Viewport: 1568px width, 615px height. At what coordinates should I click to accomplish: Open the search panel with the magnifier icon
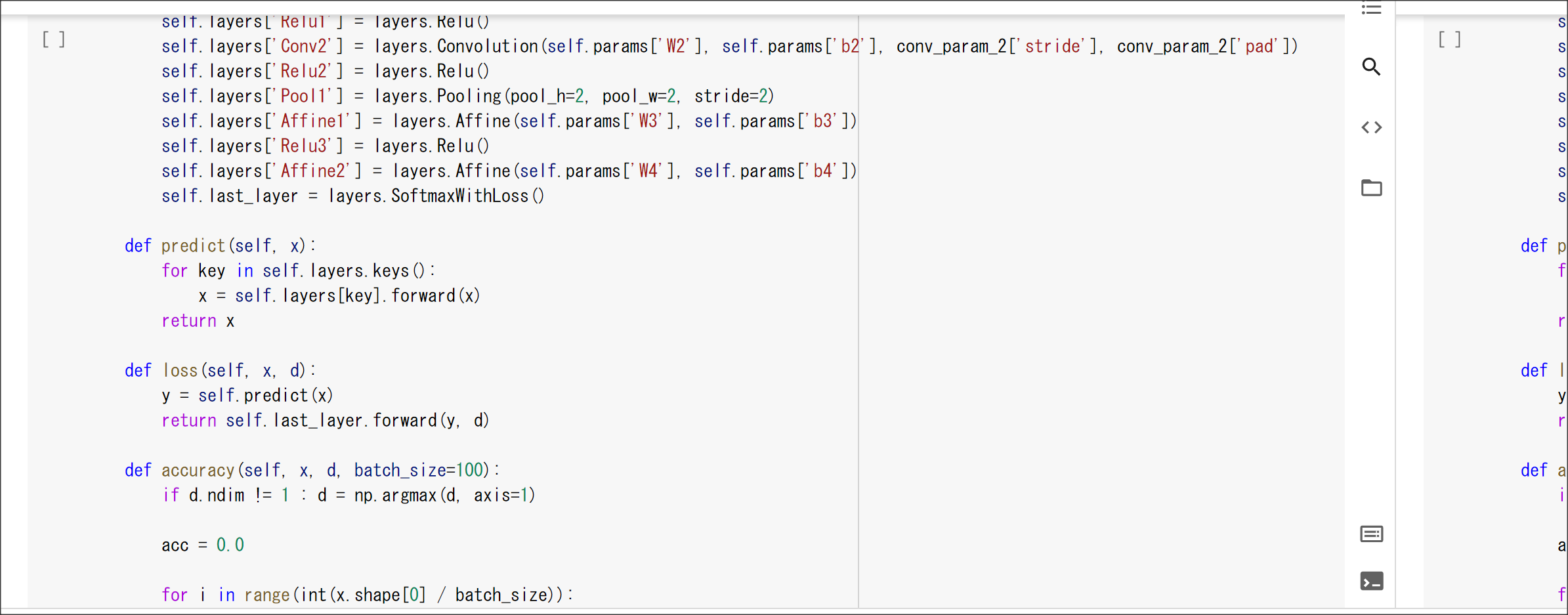click(x=1371, y=67)
